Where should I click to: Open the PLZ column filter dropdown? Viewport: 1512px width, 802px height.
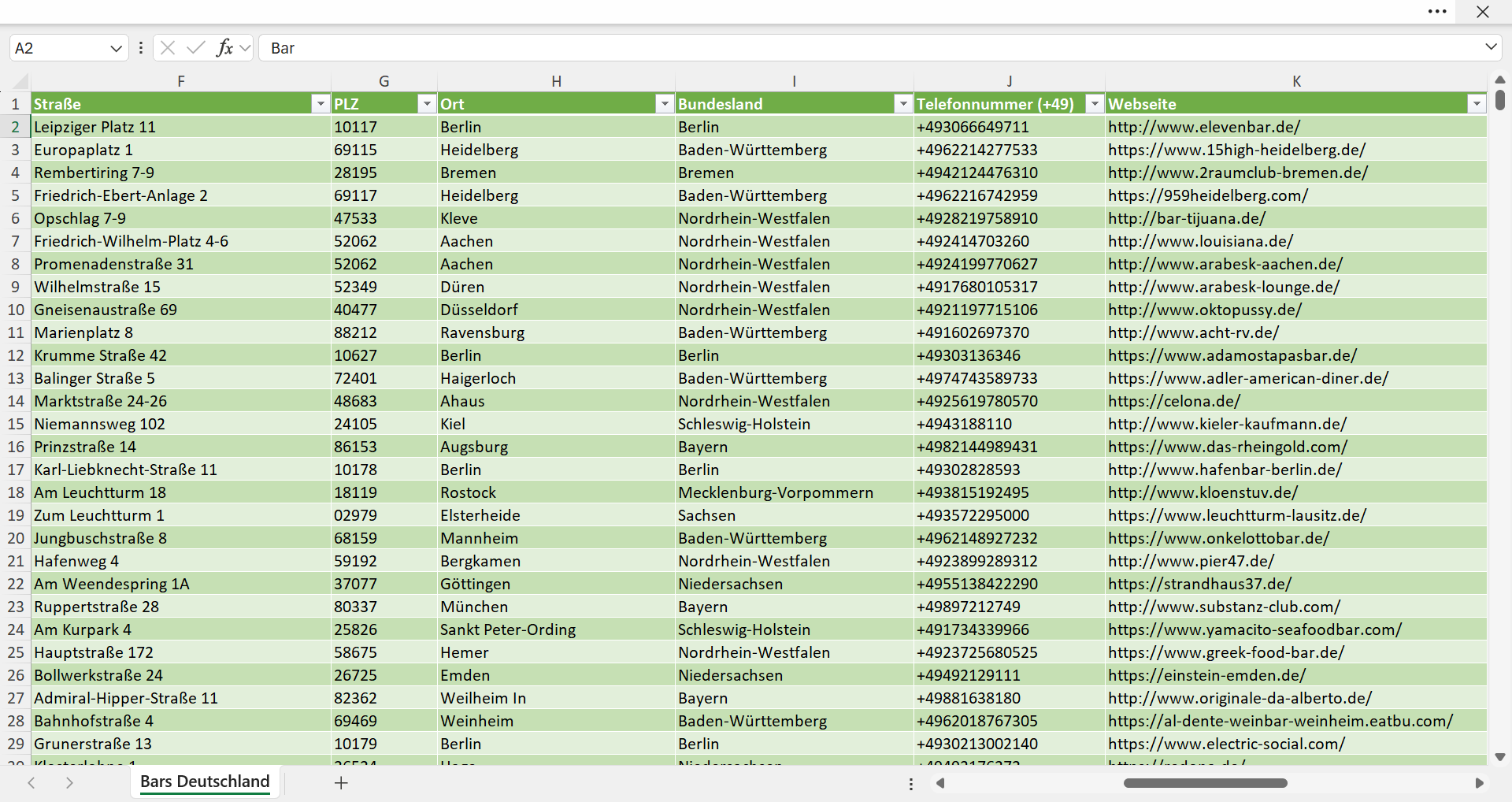[x=426, y=104]
